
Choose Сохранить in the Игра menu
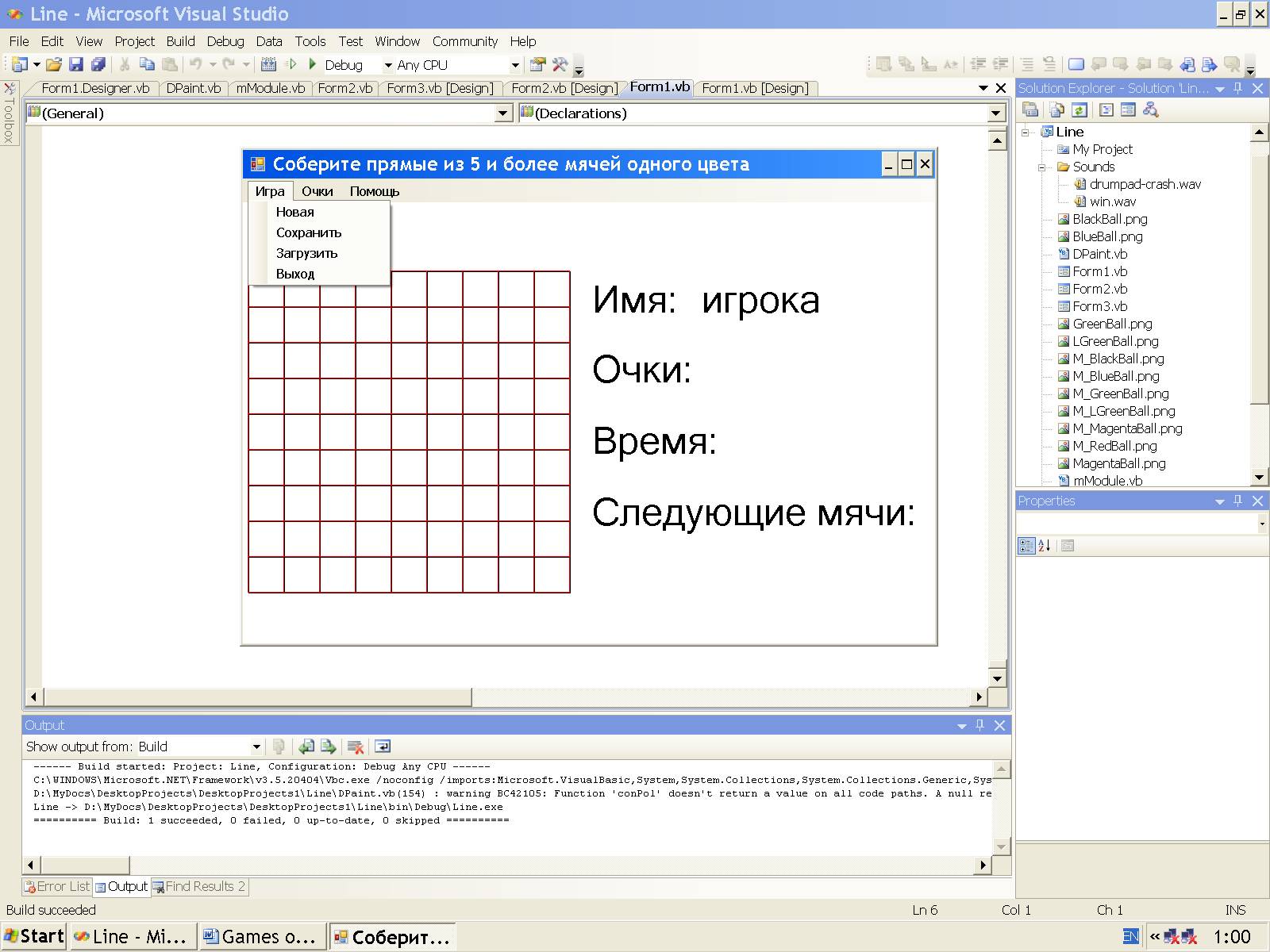pyautogui.click(x=309, y=232)
